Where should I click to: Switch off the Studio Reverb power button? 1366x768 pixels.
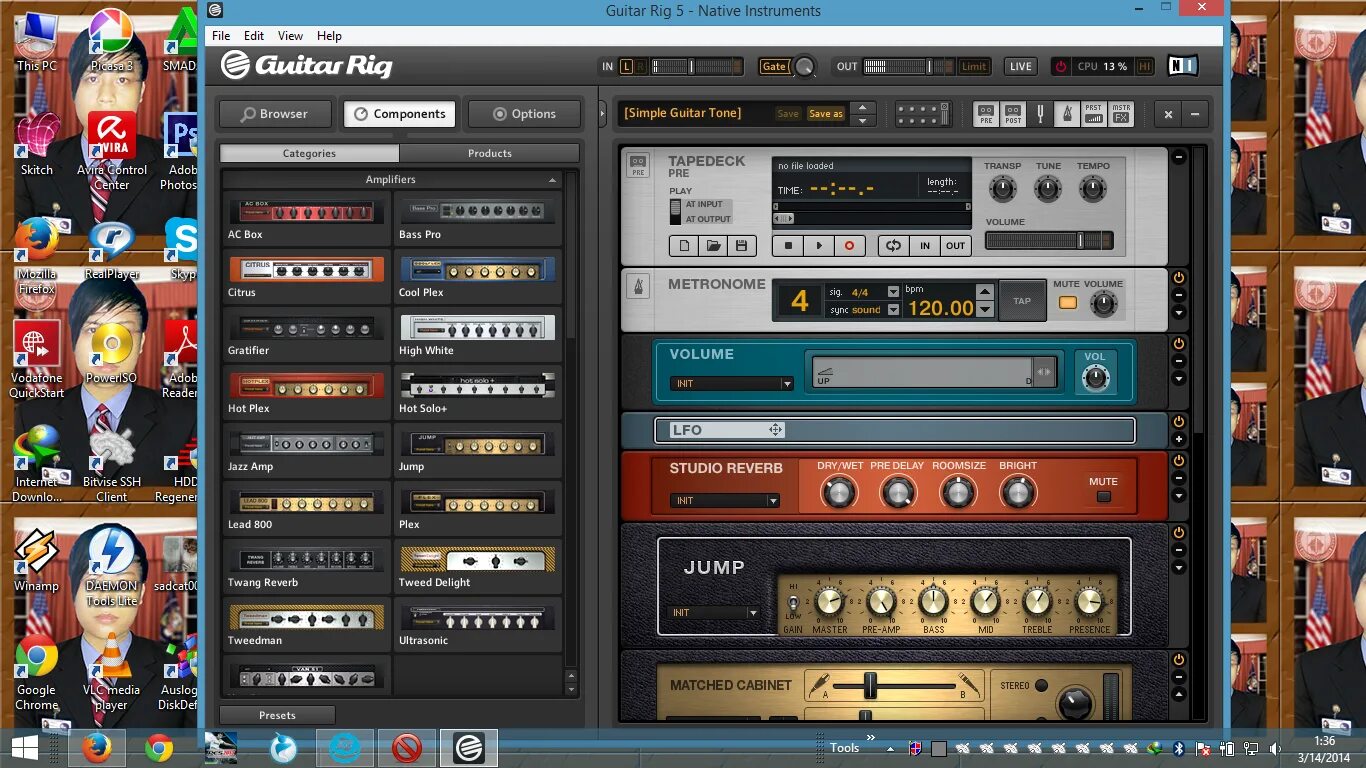pyautogui.click(x=1178, y=461)
